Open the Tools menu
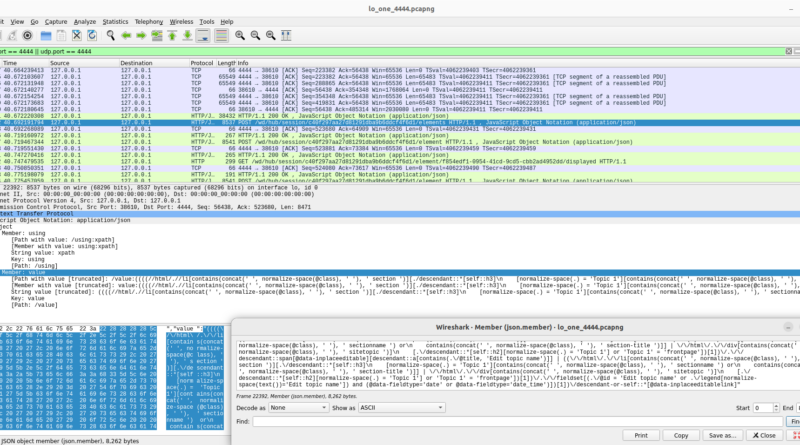 coord(207,21)
